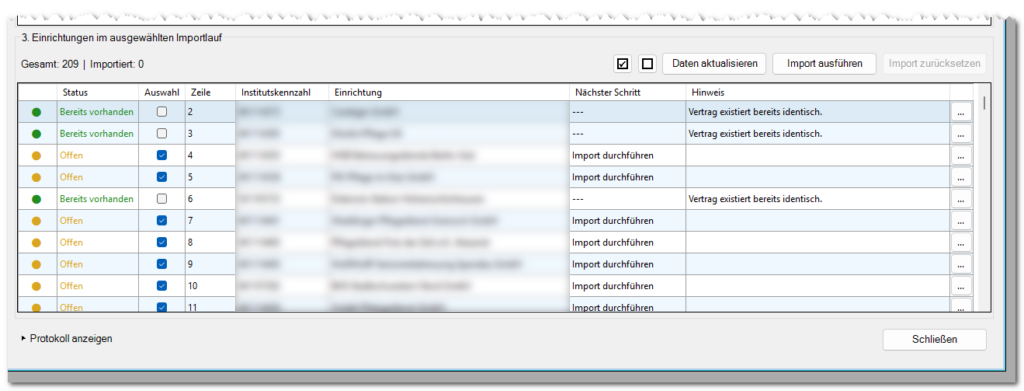The image size is (1024, 391).
Task: Click 'Vertrag existiert bereits identisch.' in row 2
Action: pos(755,112)
